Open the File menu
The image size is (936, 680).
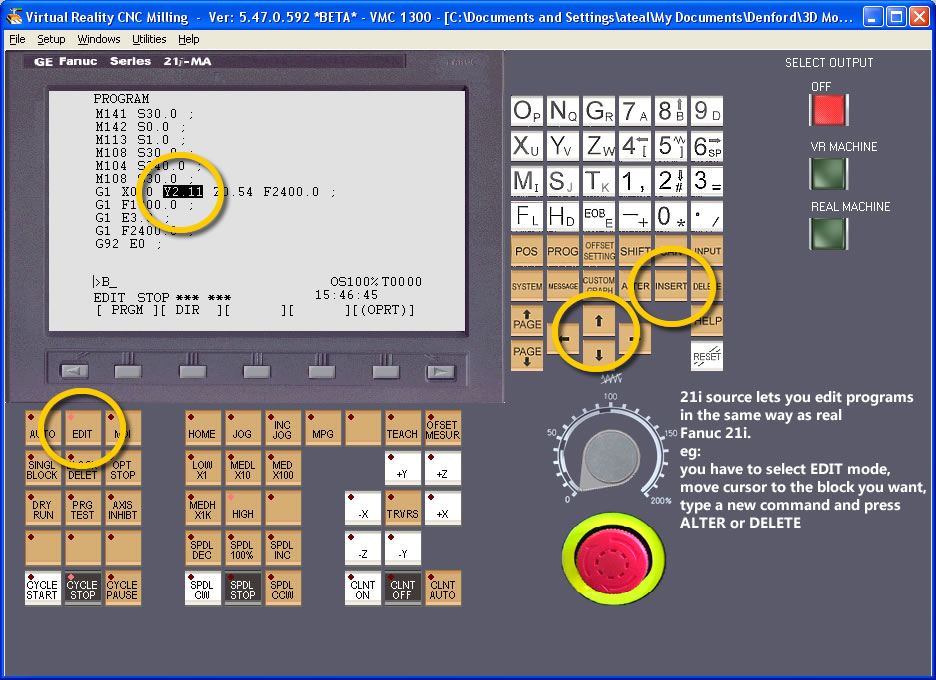click(17, 39)
